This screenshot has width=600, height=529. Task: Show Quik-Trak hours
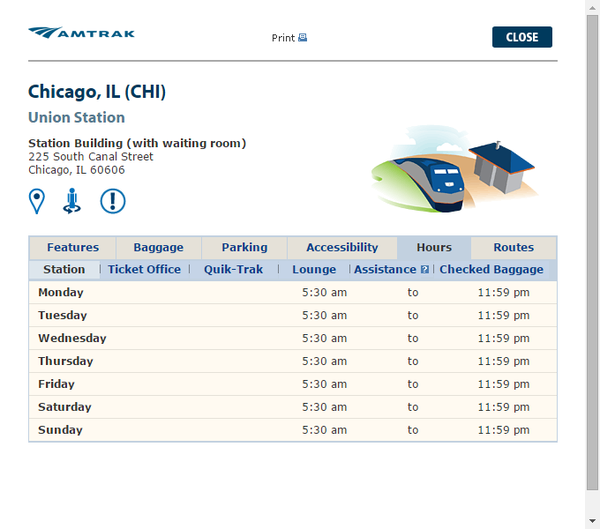[x=233, y=269]
